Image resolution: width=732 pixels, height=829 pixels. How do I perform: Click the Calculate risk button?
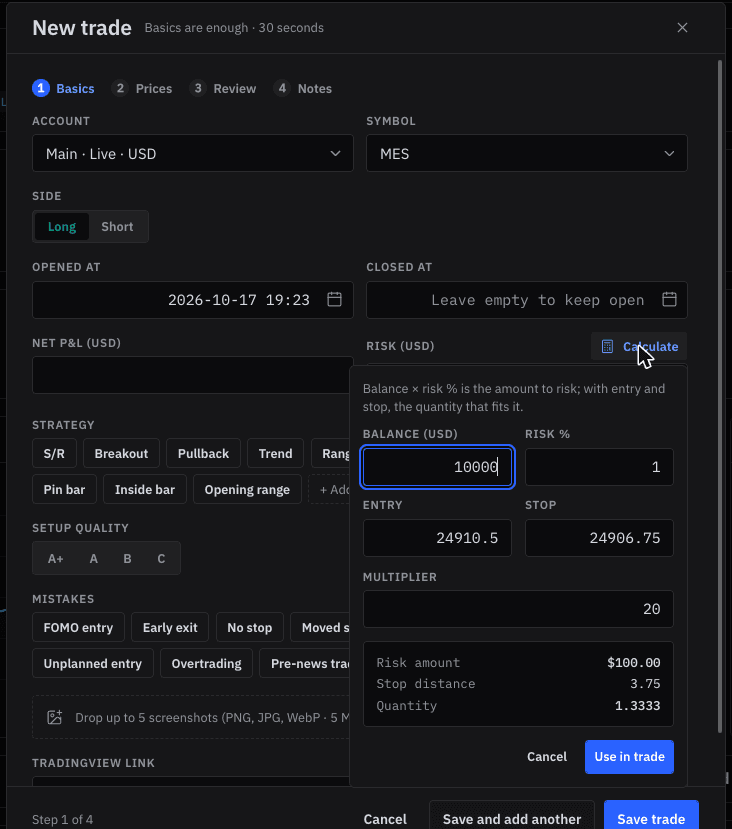click(x=639, y=346)
